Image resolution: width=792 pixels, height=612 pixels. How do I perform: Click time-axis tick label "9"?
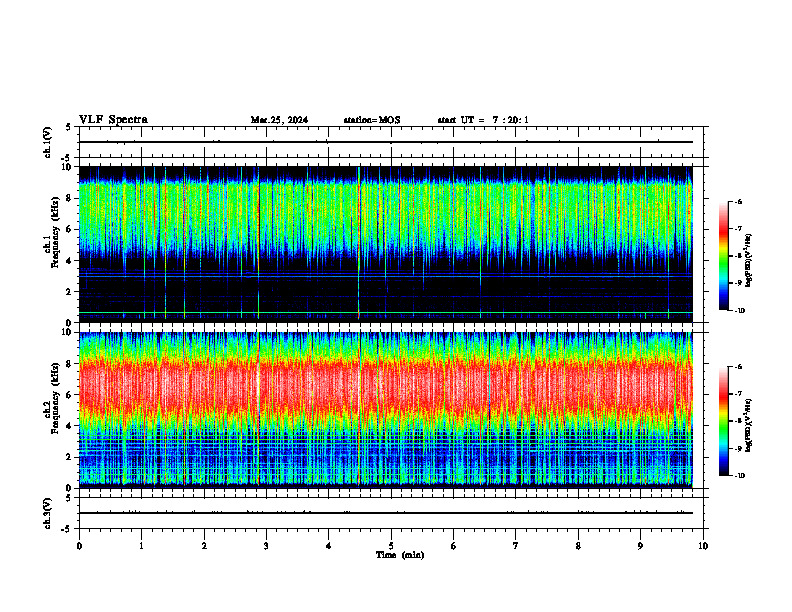coord(640,546)
